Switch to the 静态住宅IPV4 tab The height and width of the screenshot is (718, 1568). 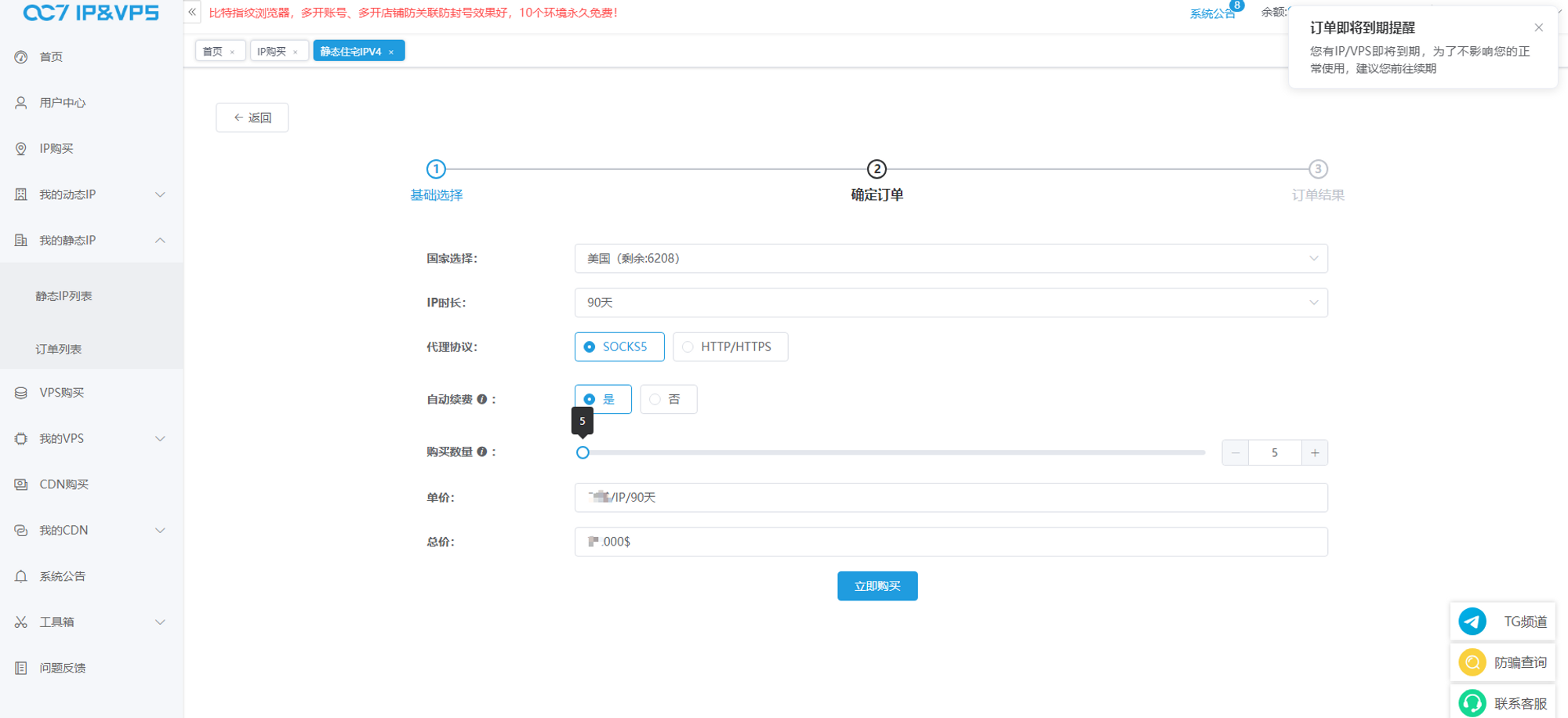pyautogui.click(x=349, y=50)
